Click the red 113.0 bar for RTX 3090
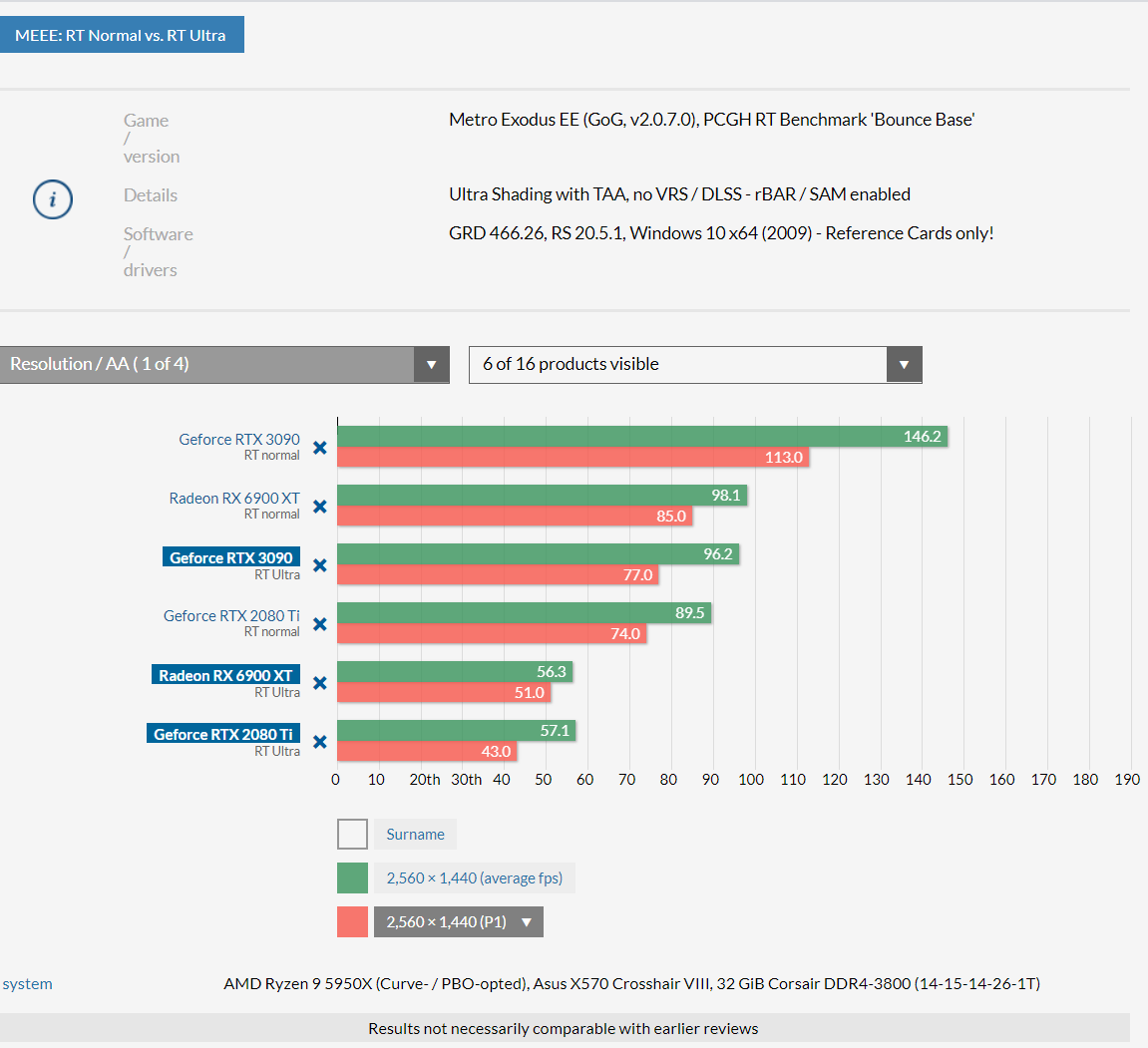The image size is (1148, 1048). coord(573,458)
